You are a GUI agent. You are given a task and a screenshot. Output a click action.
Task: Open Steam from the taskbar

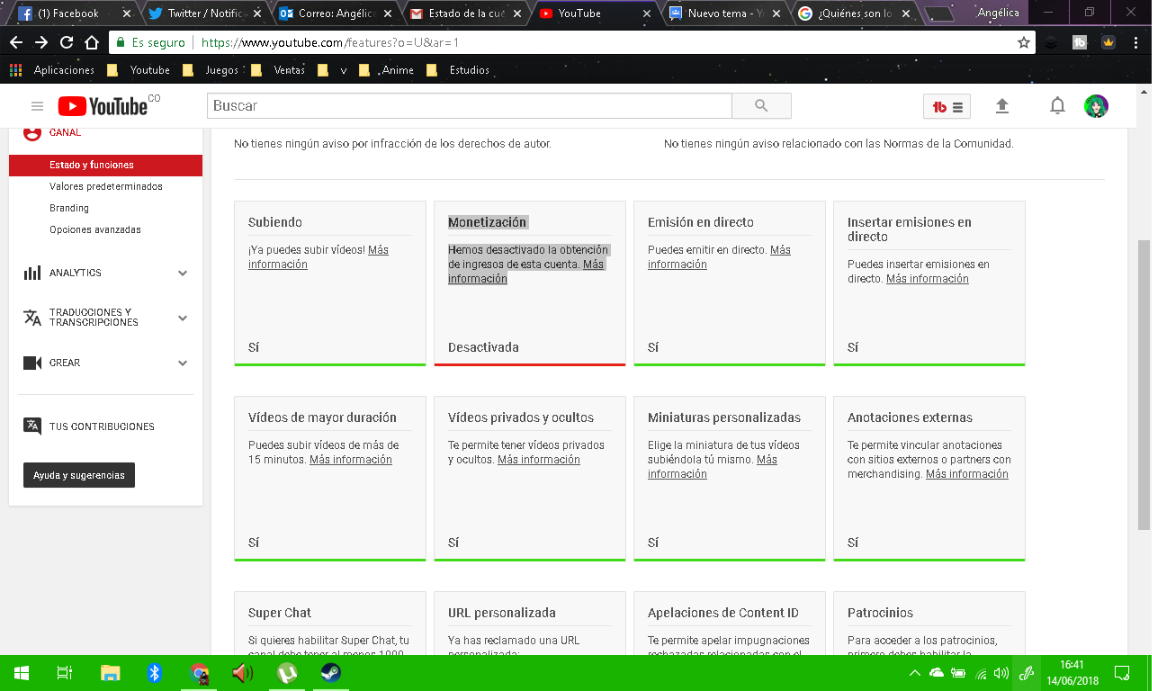pos(331,673)
